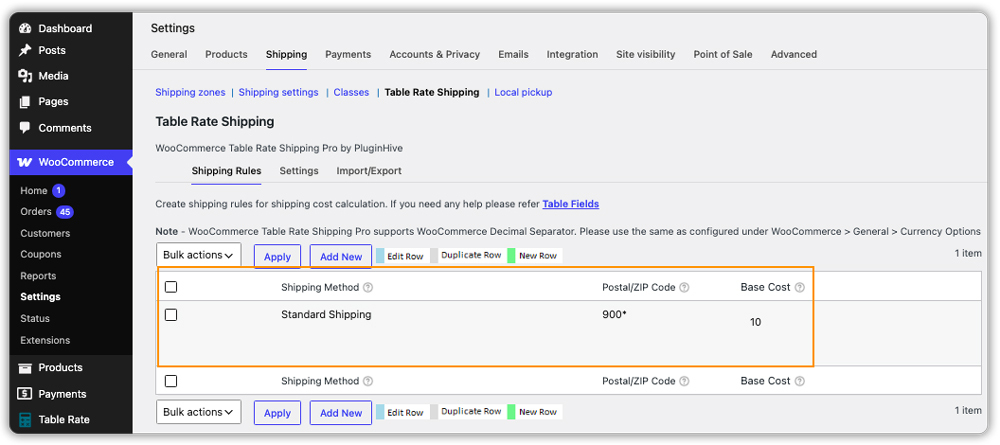Click the Payments dollar icon
This screenshot has width=1000, height=445.
coord(25,394)
